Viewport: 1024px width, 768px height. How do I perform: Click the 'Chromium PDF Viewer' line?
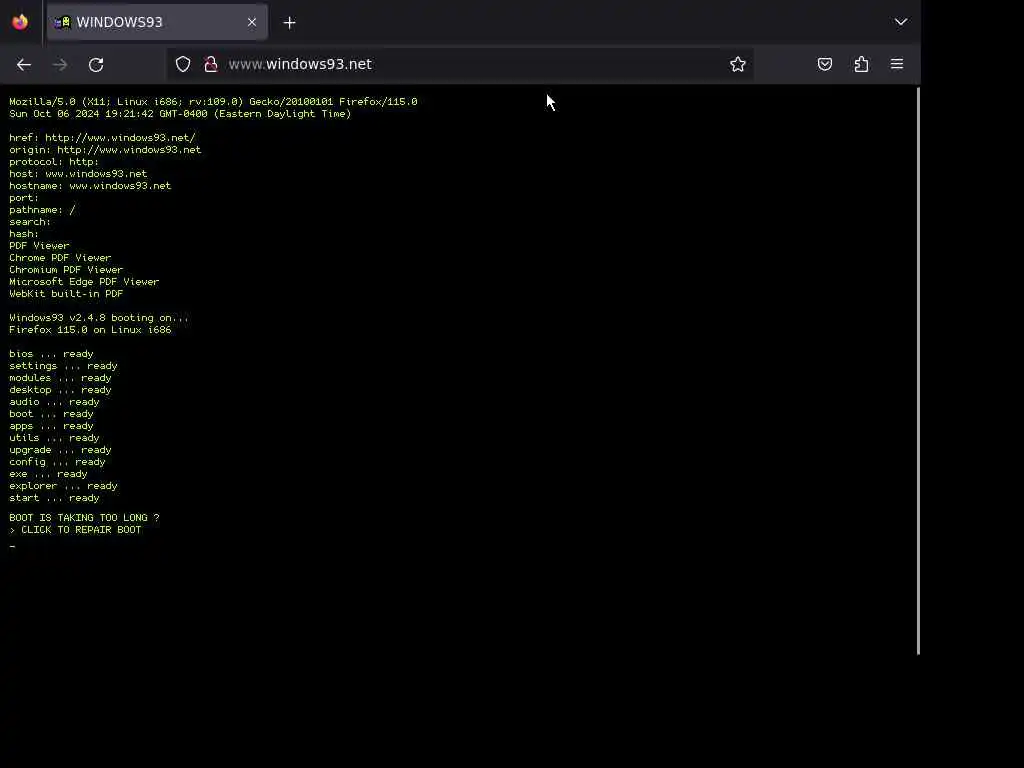tap(66, 270)
